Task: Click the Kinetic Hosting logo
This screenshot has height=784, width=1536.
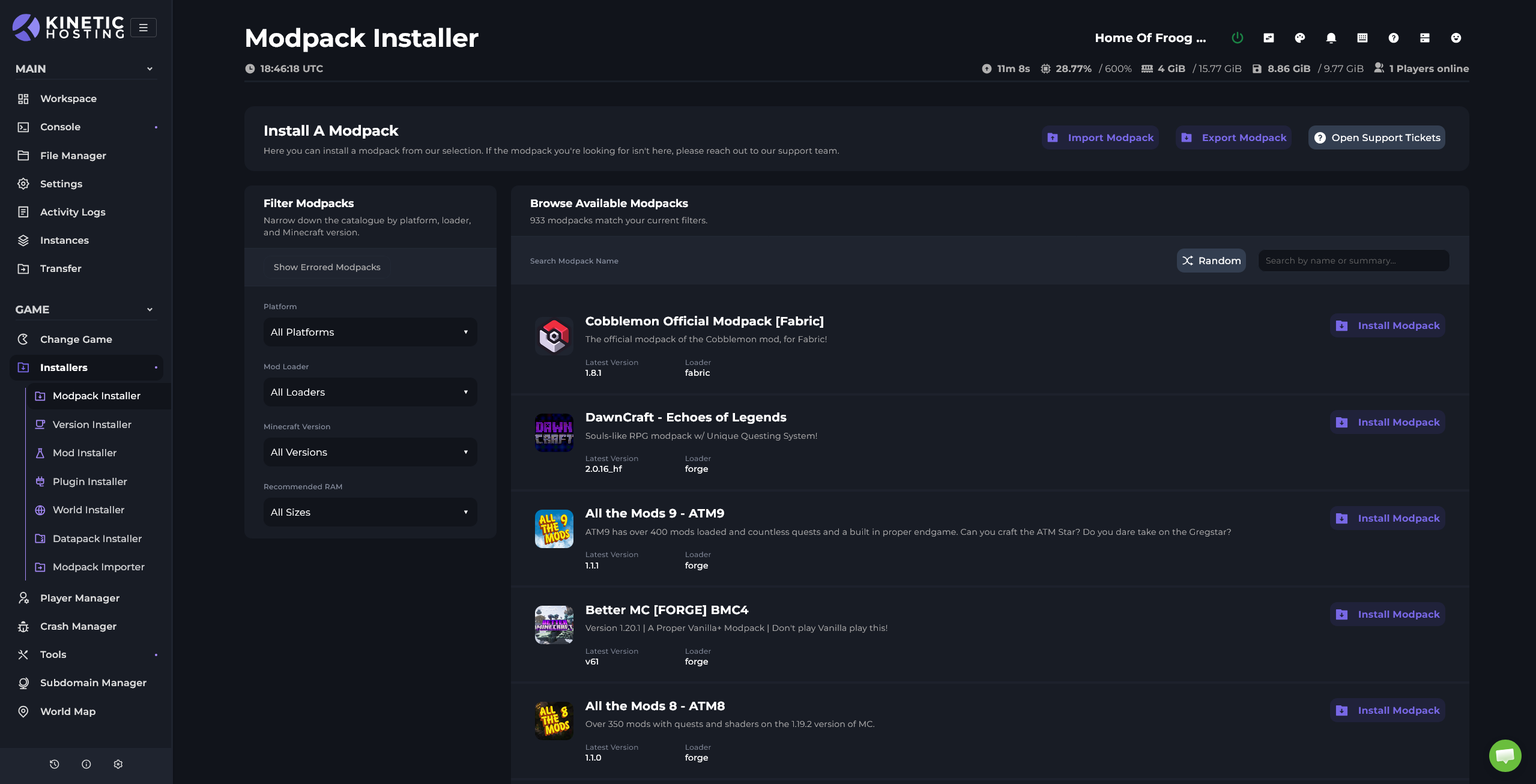Action: (x=68, y=27)
